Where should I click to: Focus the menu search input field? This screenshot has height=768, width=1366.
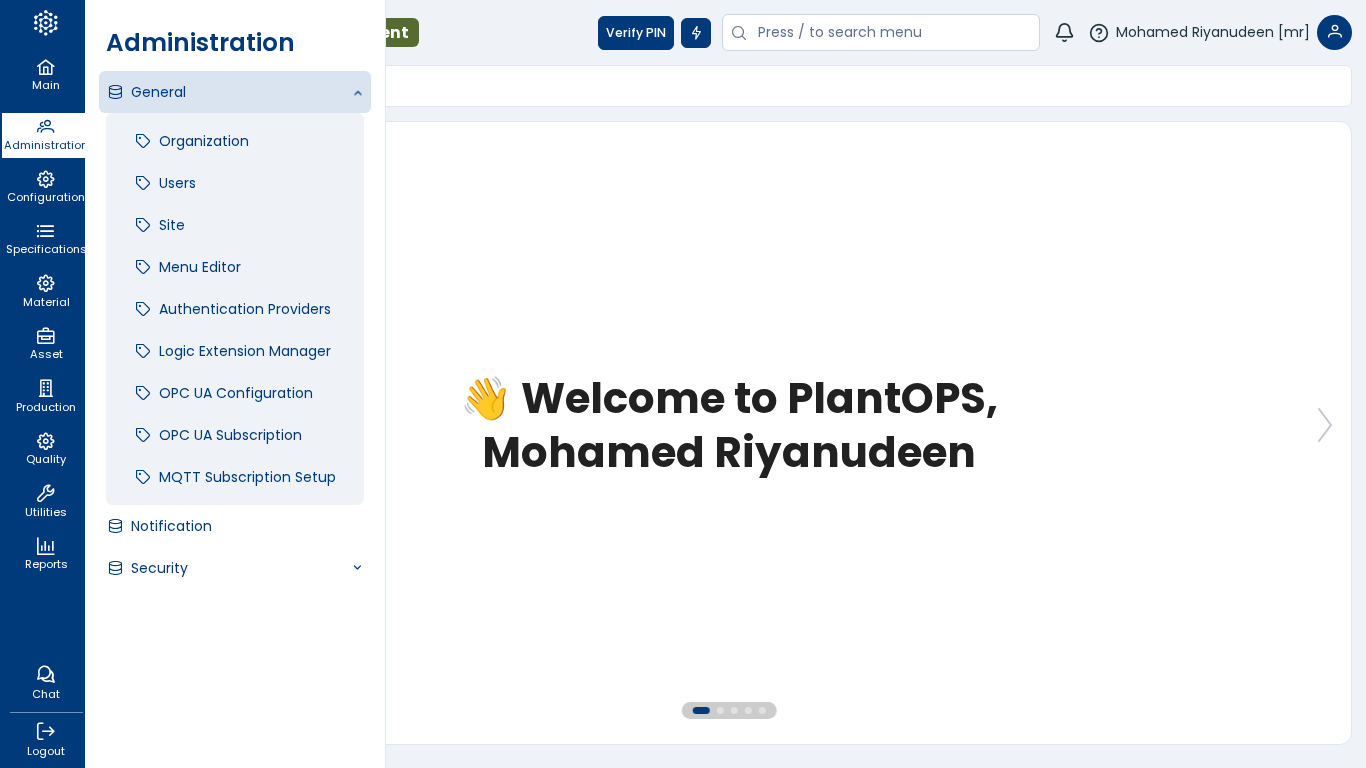(x=890, y=33)
